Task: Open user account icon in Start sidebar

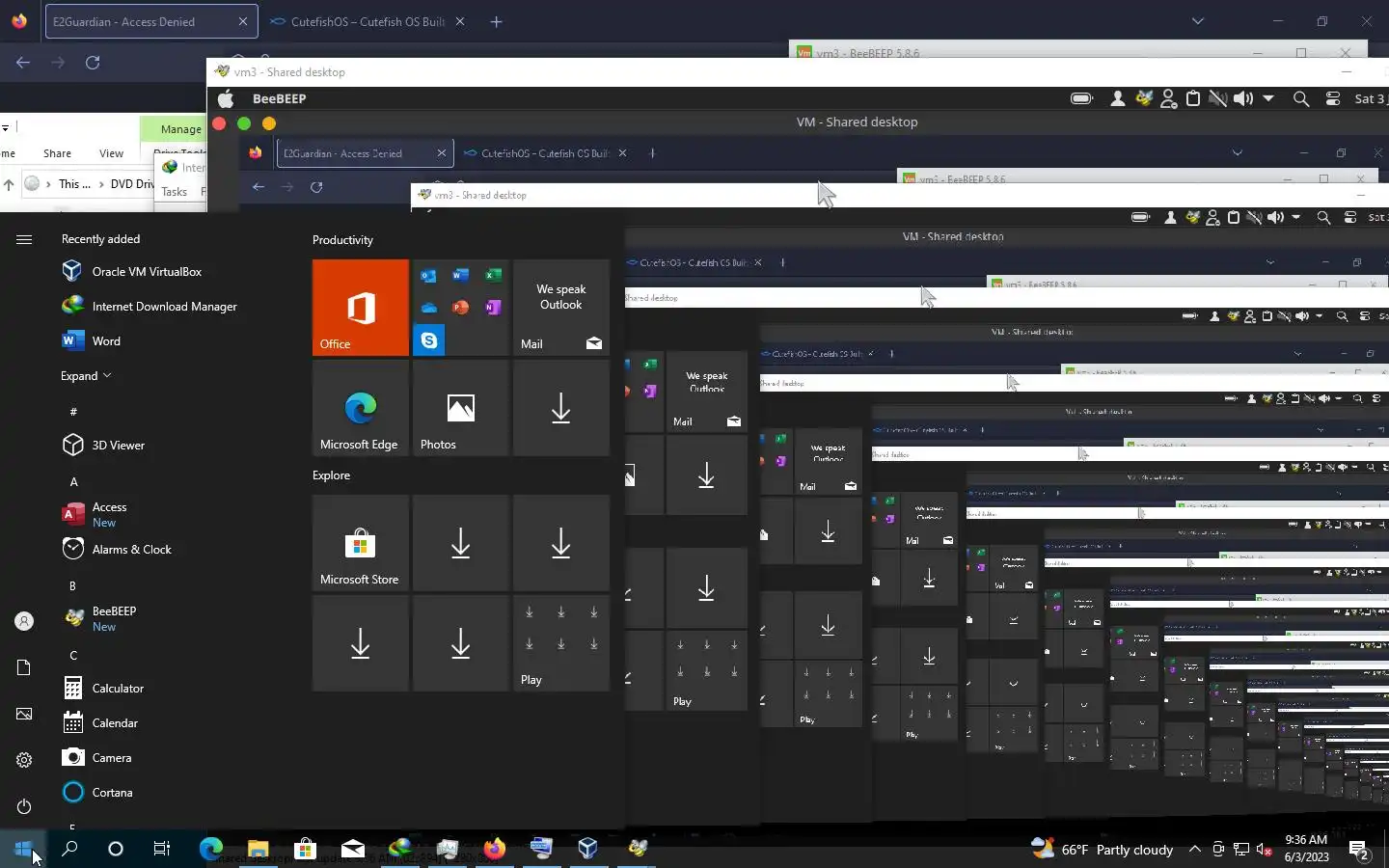Action: tap(24, 621)
